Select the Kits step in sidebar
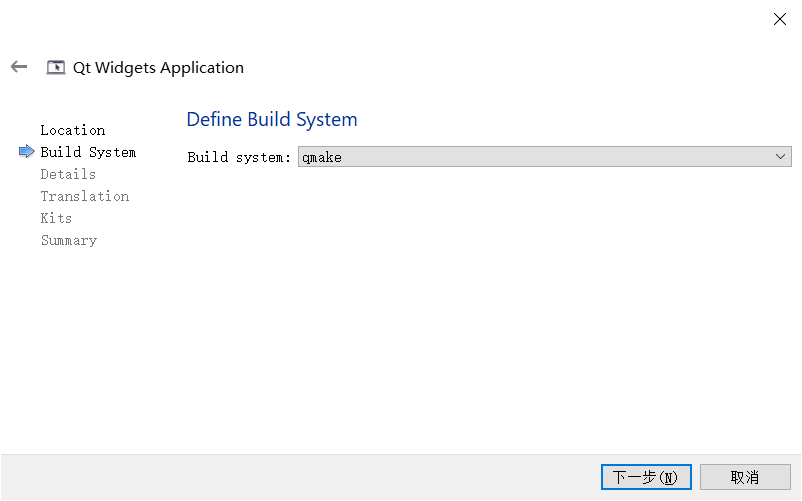 [x=56, y=218]
